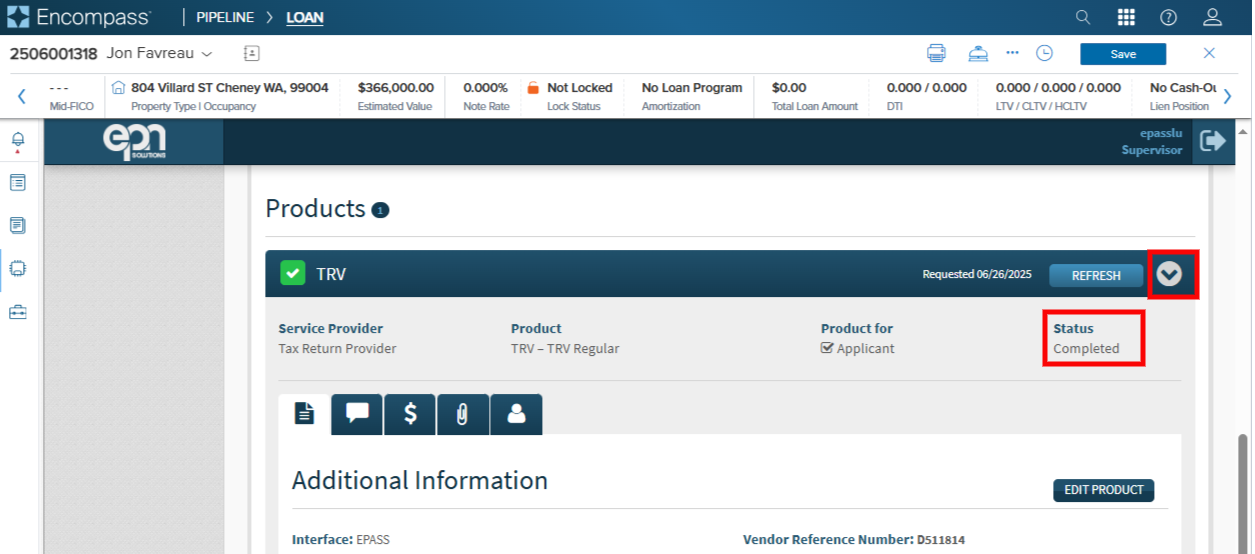Open the search magnifier in the header
This screenshot has height=554, width=1255.
1083,17
